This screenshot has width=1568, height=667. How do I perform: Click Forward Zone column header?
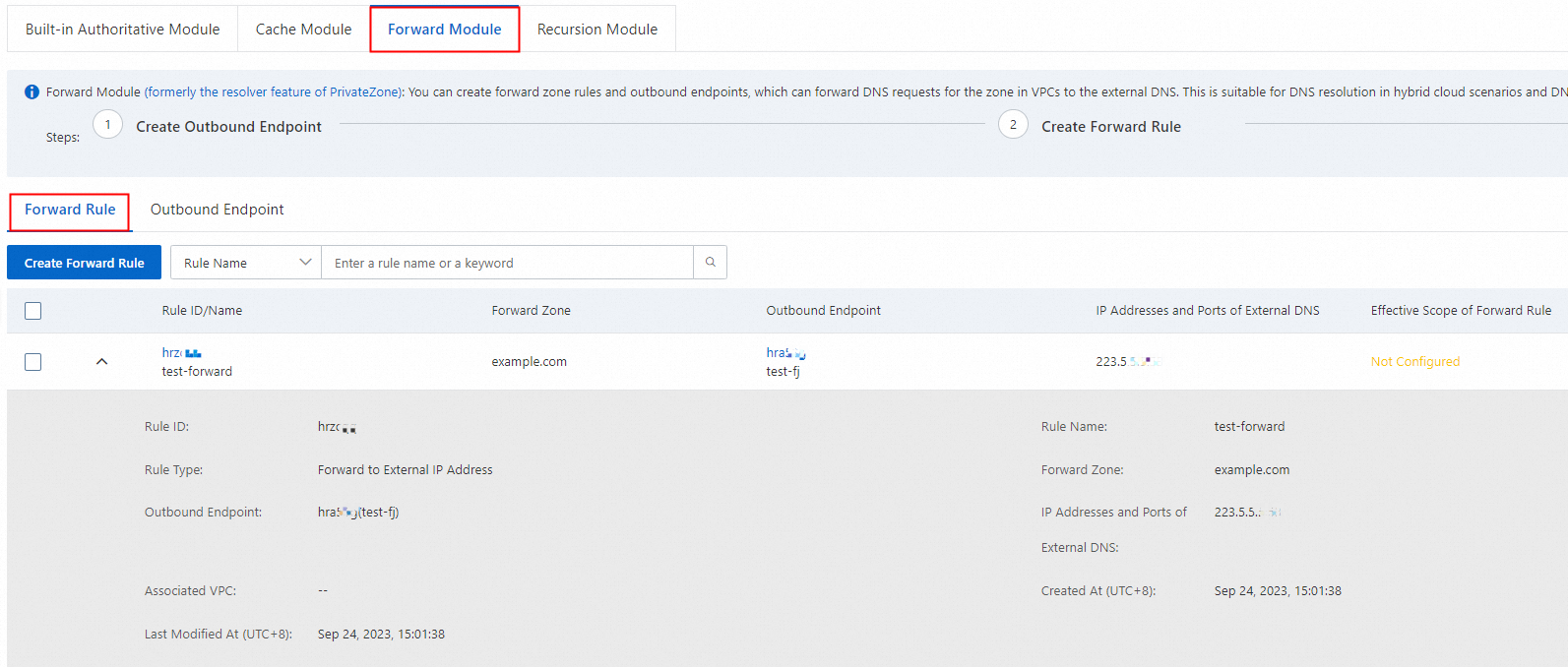[532, 311]
